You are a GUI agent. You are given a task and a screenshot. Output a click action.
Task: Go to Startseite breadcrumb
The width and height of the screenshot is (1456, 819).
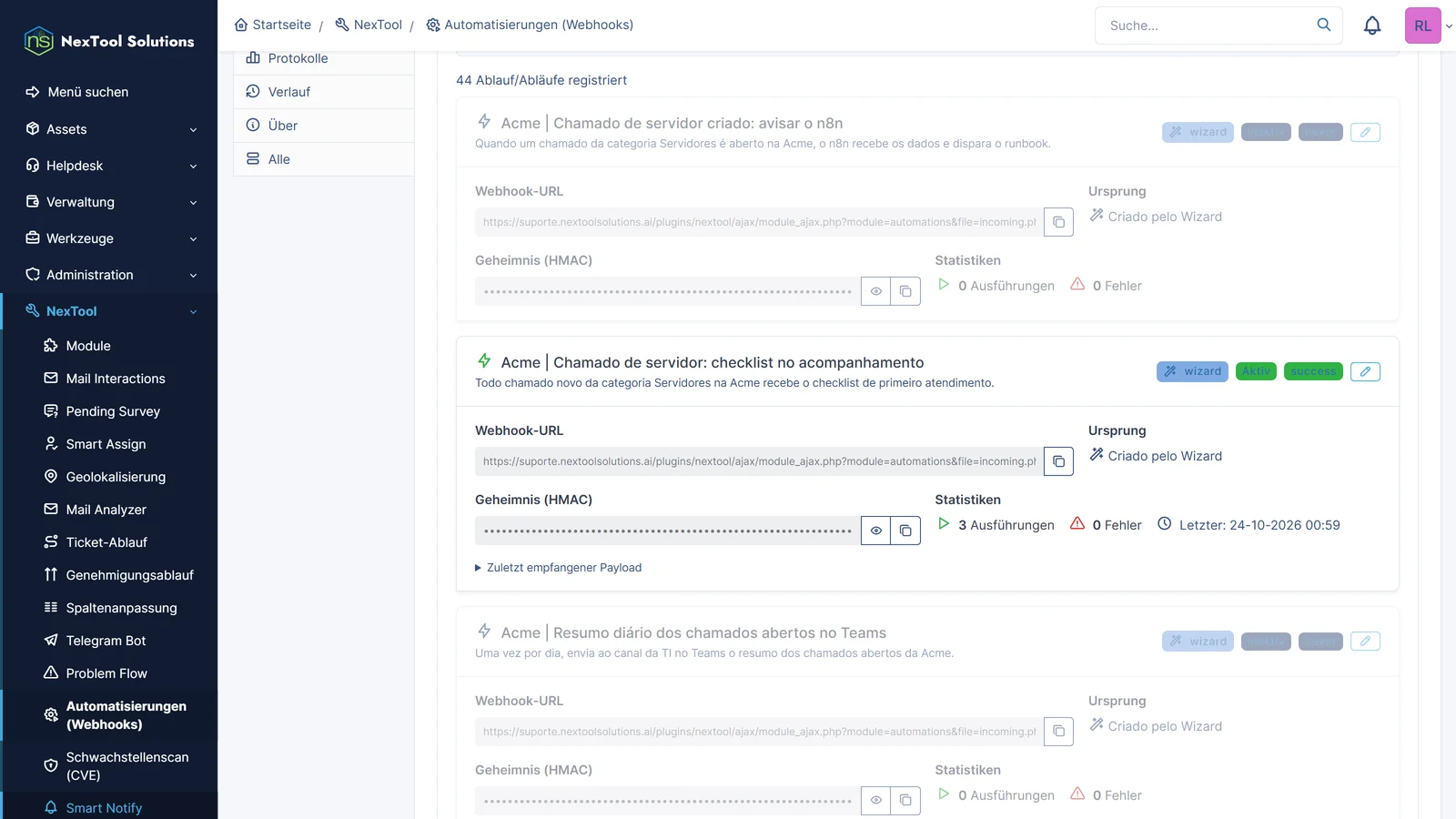click(273, 25)
